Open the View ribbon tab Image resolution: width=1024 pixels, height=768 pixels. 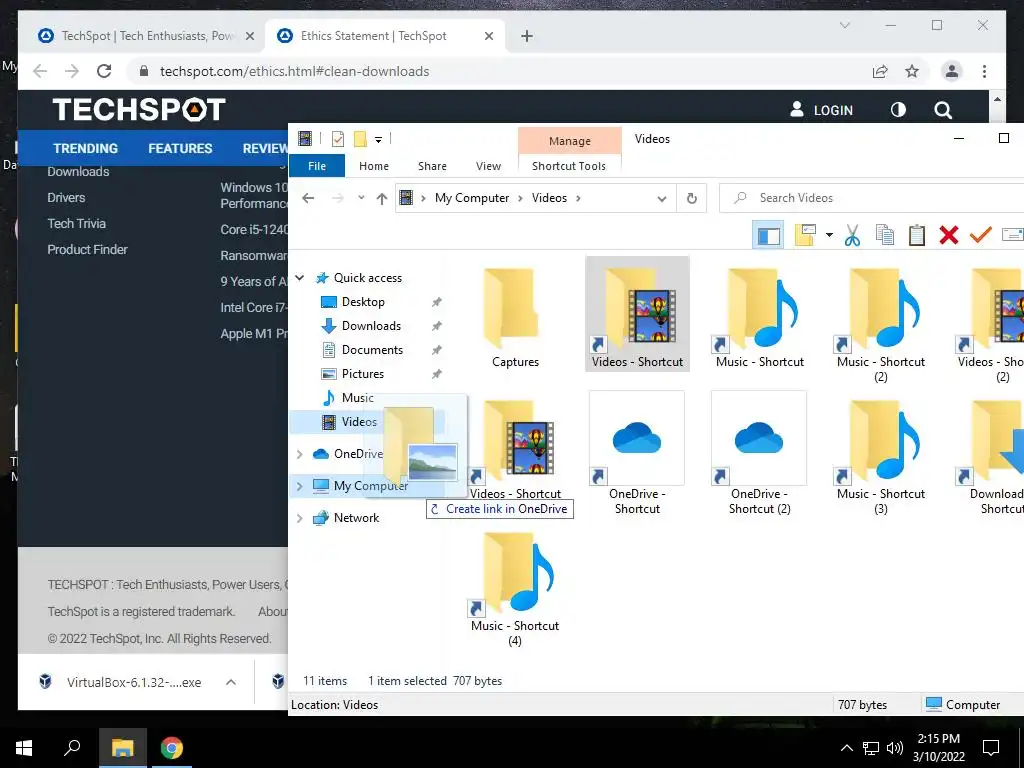(x=488, y=166)
